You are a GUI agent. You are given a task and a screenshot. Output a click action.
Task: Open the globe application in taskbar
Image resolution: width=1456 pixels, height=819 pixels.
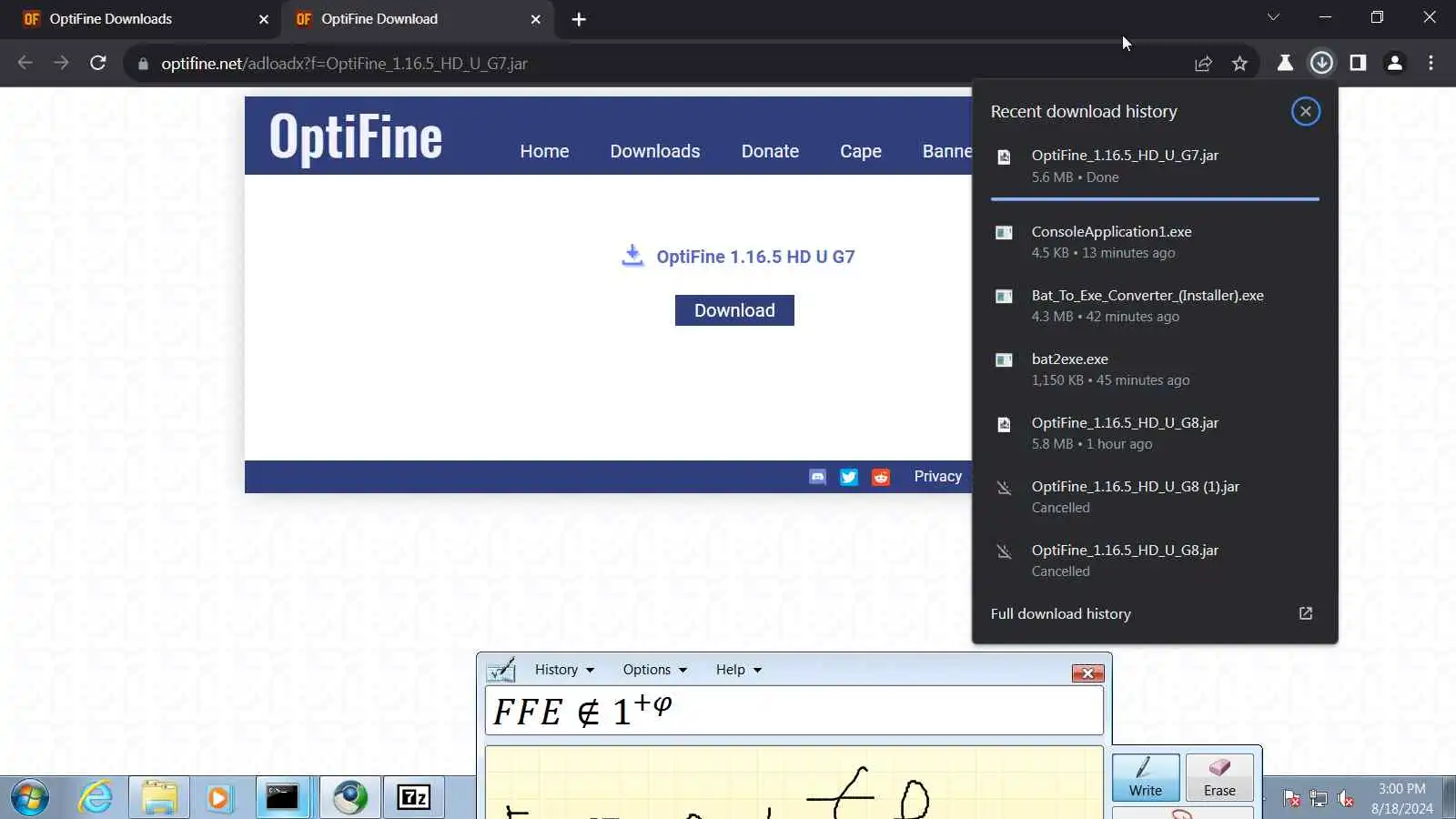pos(350,797)
